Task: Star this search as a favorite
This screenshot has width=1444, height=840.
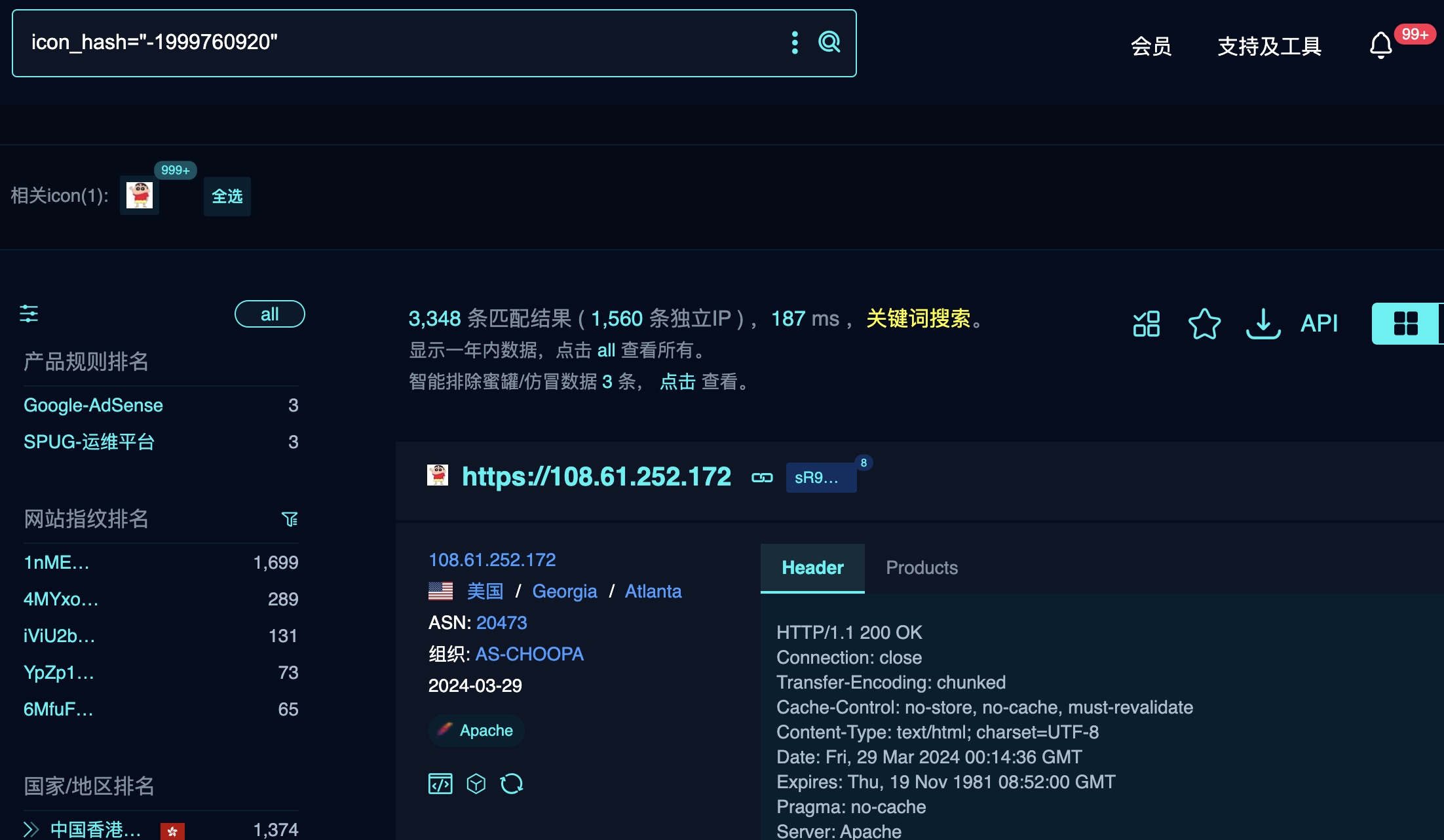Action: point(1204,323)
